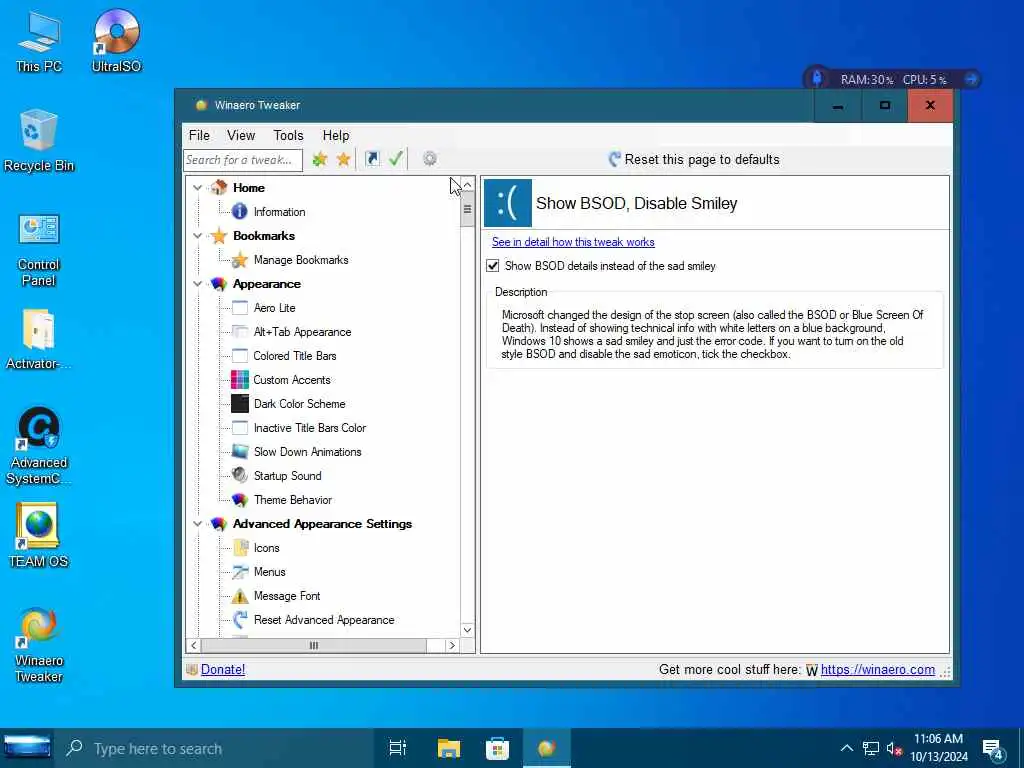Select Alt+Tab Appearance tree item
Screen dimensions: 1024x768
(x=302, y=332)
